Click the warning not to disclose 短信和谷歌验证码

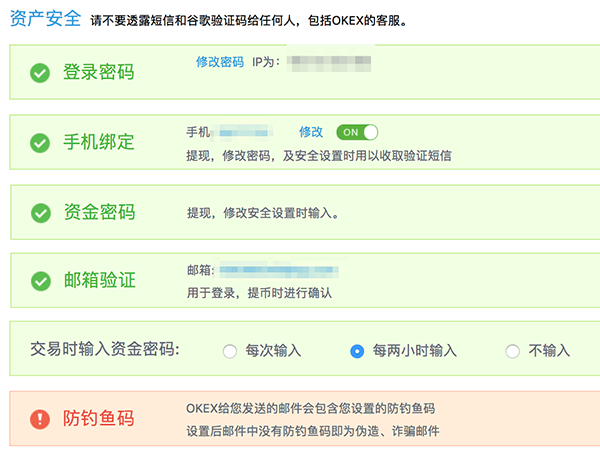tap(249, 20)
